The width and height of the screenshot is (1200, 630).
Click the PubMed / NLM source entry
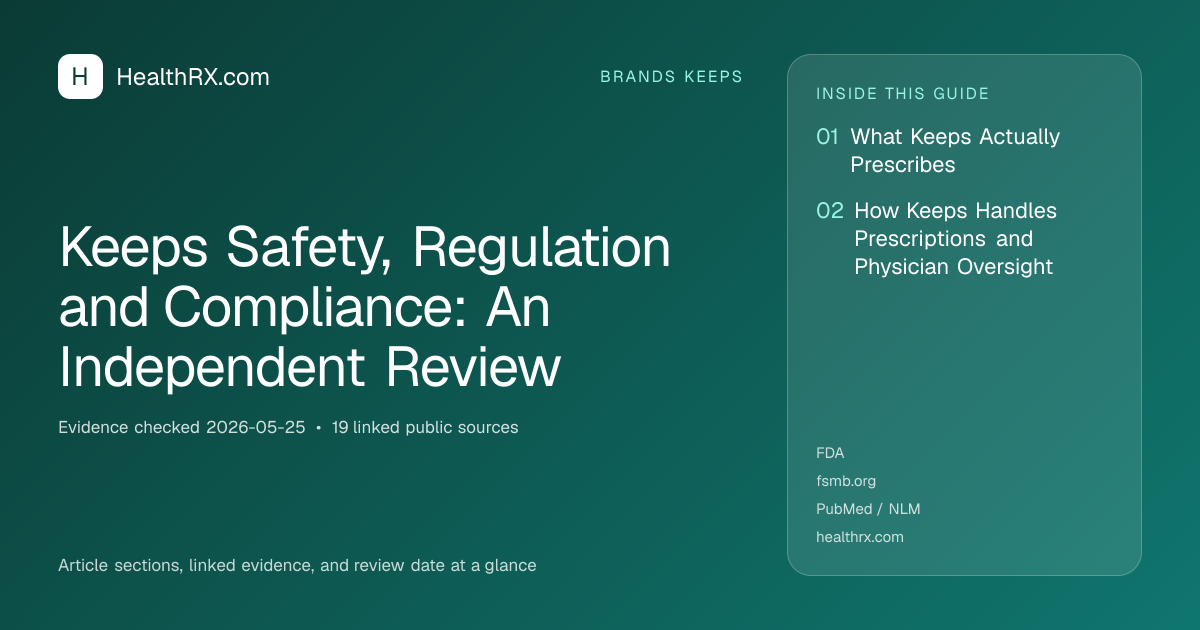pos(868,509)
